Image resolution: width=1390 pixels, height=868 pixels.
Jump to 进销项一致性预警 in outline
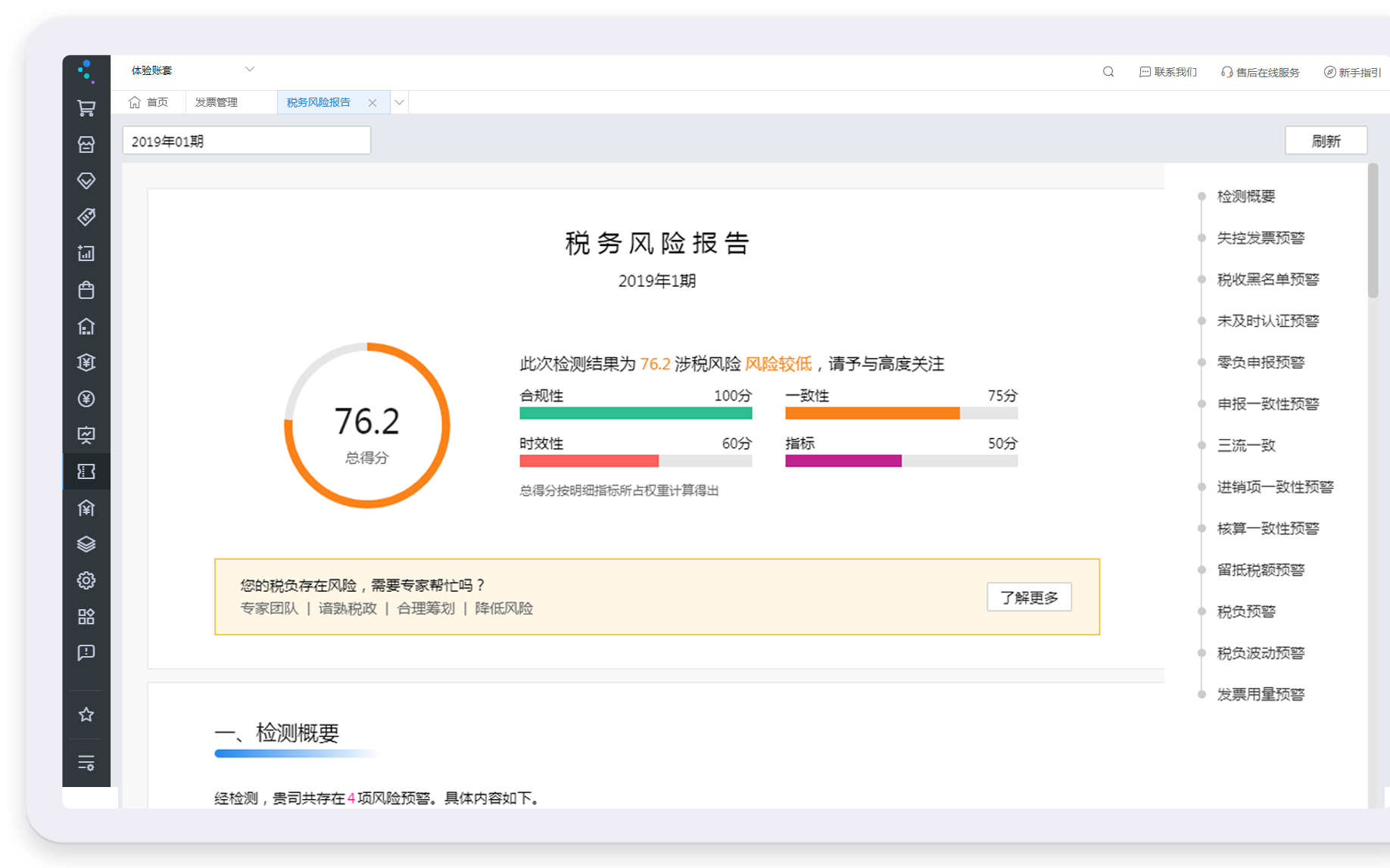[x=1275, y=487]
